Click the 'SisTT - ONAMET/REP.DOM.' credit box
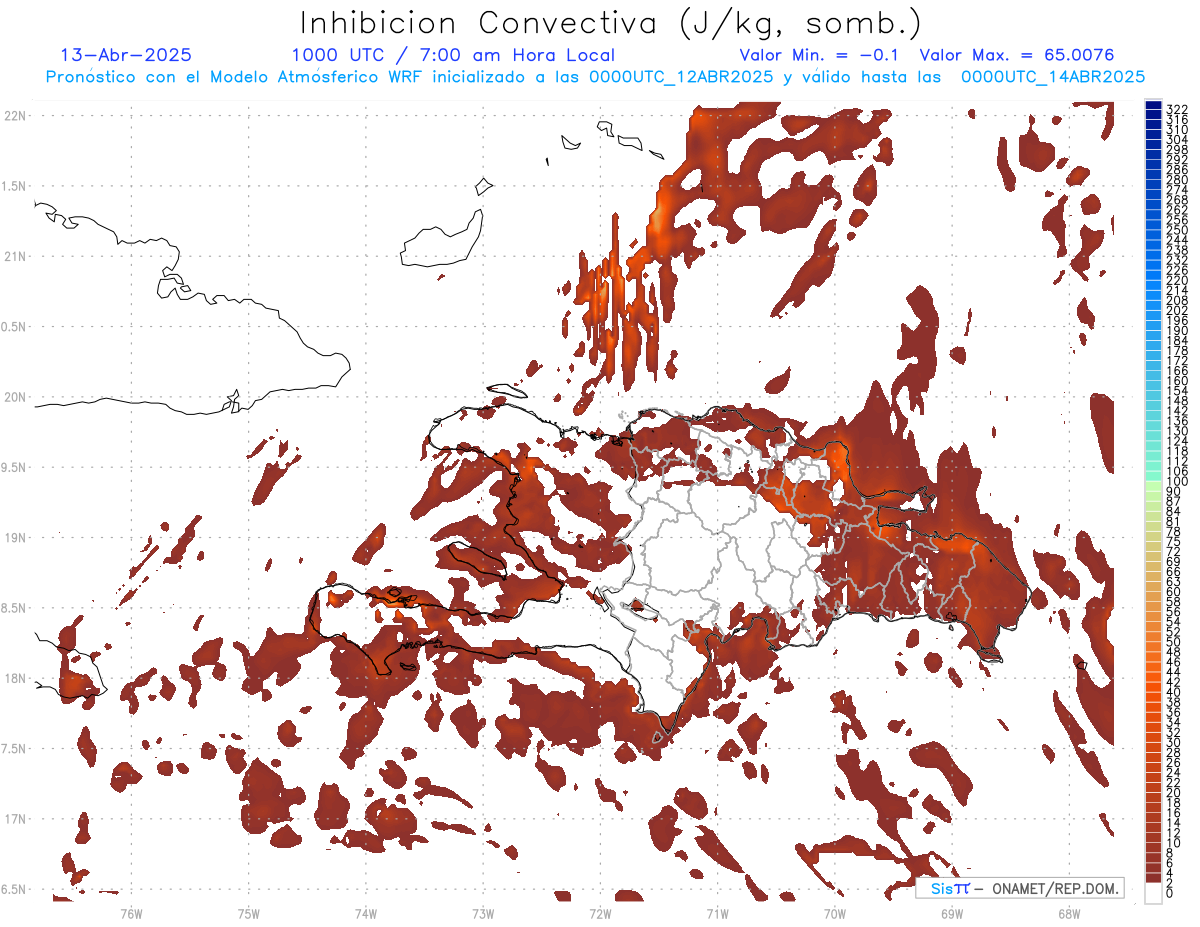Image resolution: width=1200 pixels, height=927 pixels. tap(1019, 888)
